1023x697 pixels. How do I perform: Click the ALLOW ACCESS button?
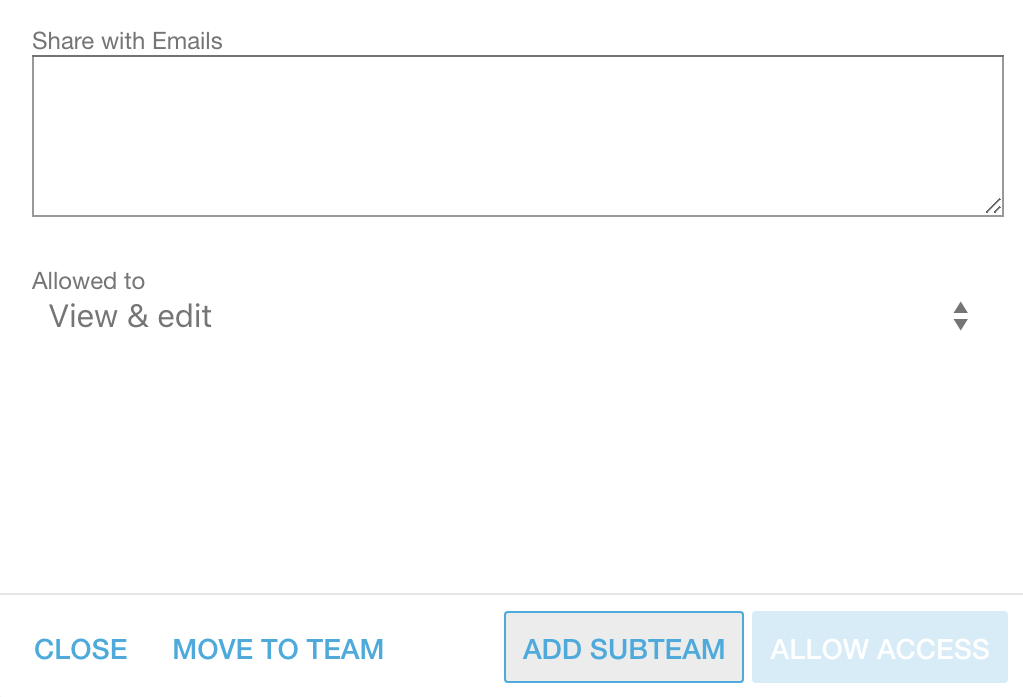point(880,647)
